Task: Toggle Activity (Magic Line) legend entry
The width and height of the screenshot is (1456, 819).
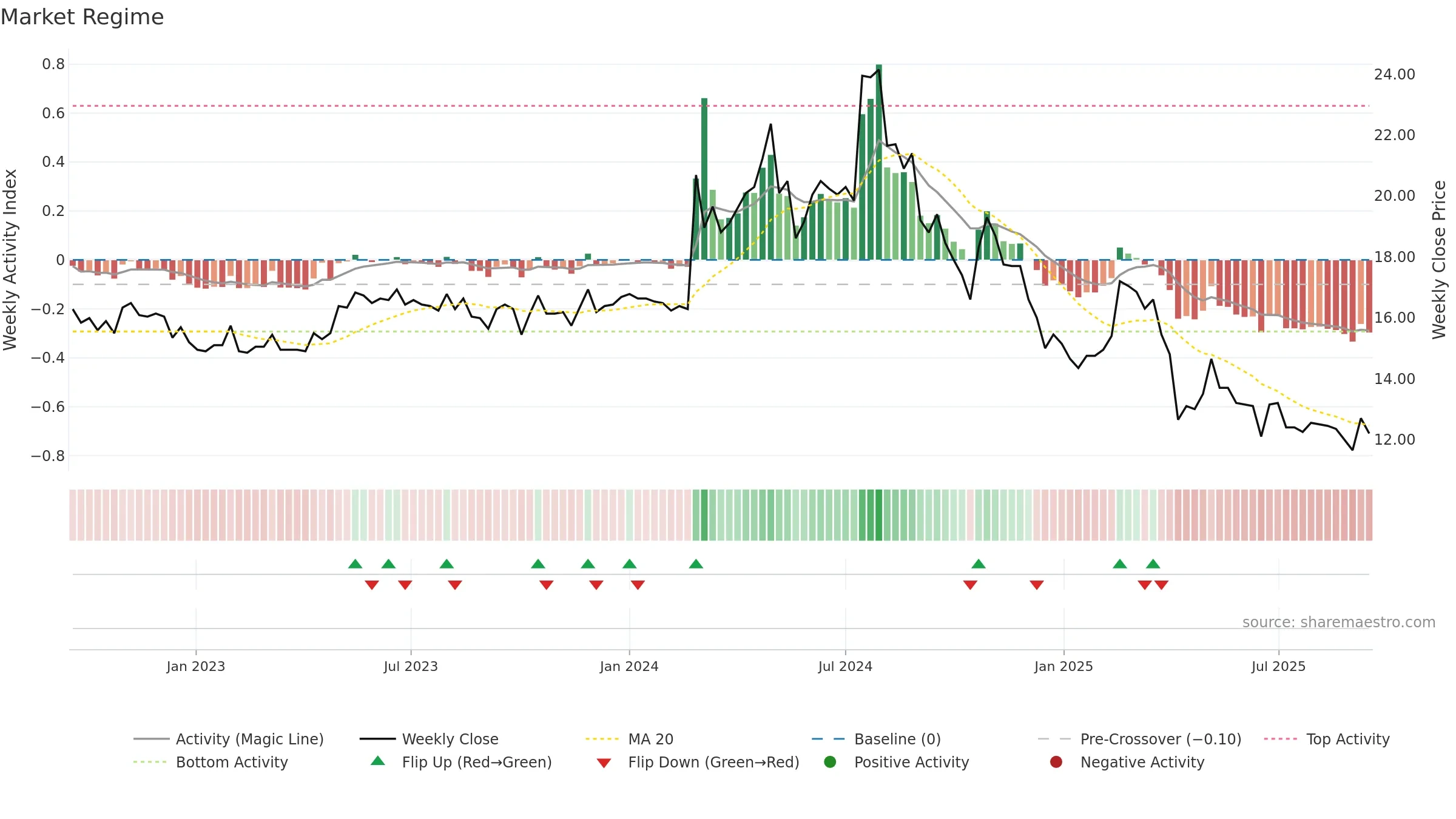Action: click(229, 739)
